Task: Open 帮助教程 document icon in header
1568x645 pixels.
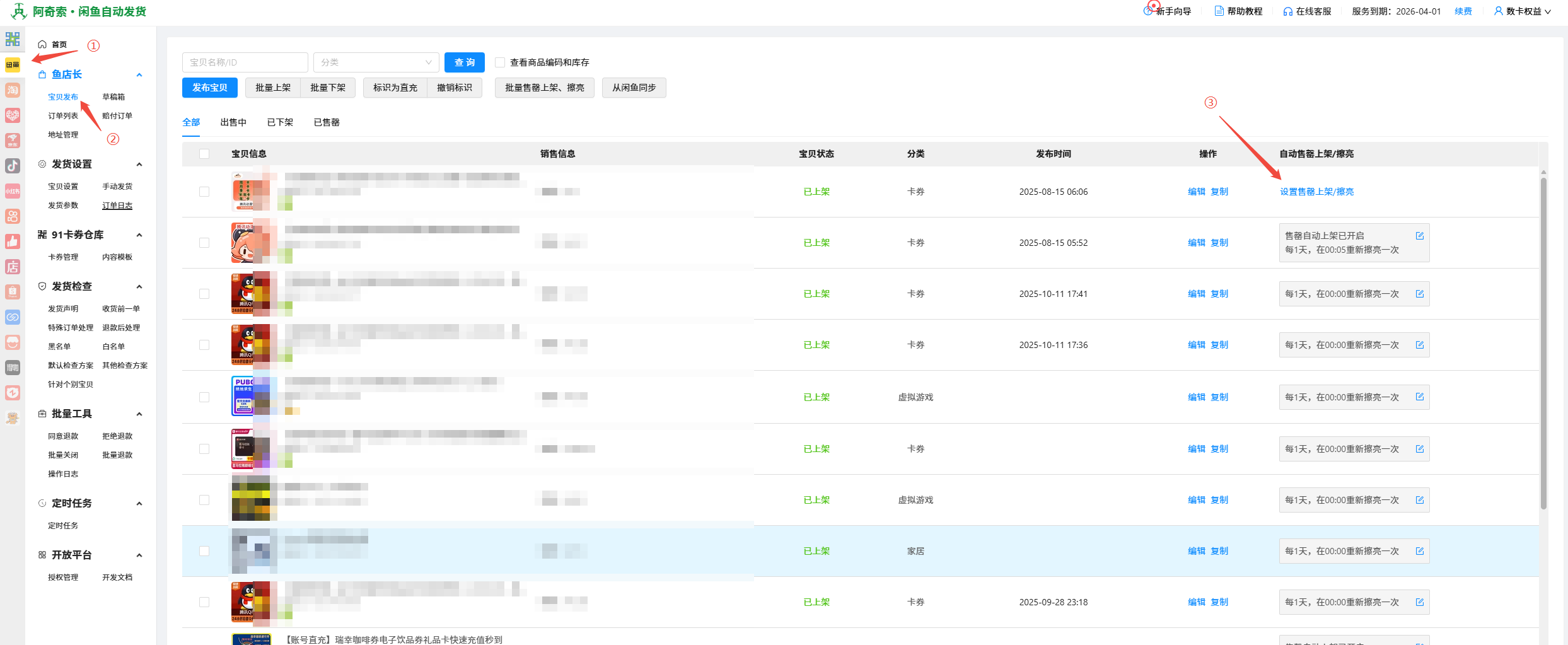Action: point(1219,11)
